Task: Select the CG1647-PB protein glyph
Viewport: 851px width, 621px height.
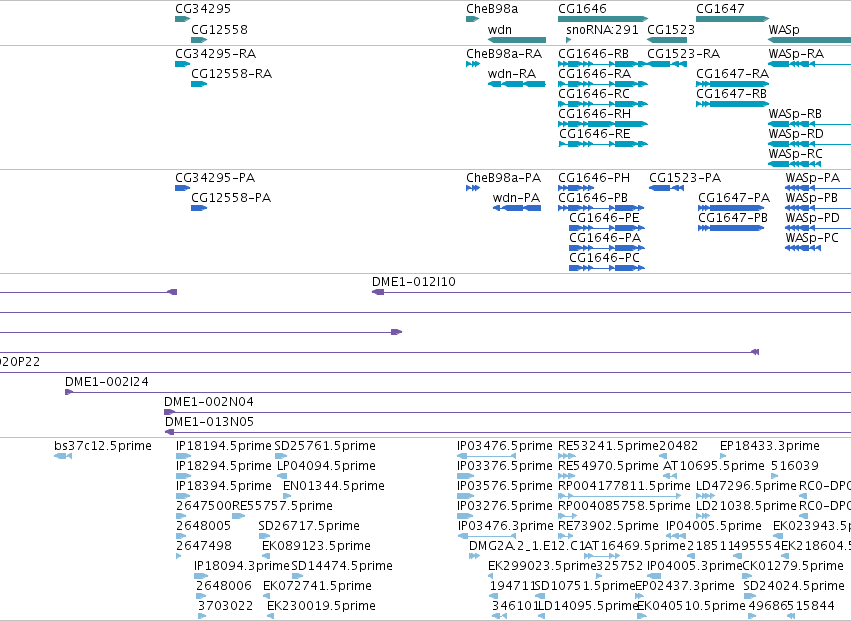Action: click(x=731, y=228)
